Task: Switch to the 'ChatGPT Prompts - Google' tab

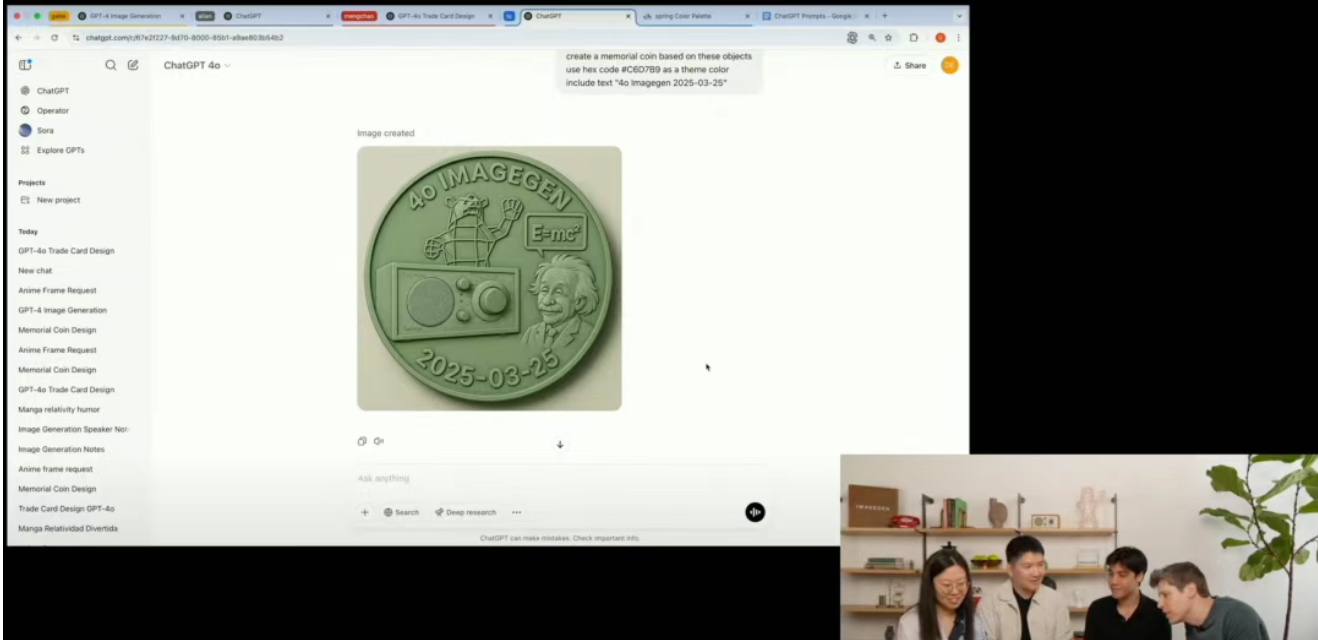Action: (815, 16)
